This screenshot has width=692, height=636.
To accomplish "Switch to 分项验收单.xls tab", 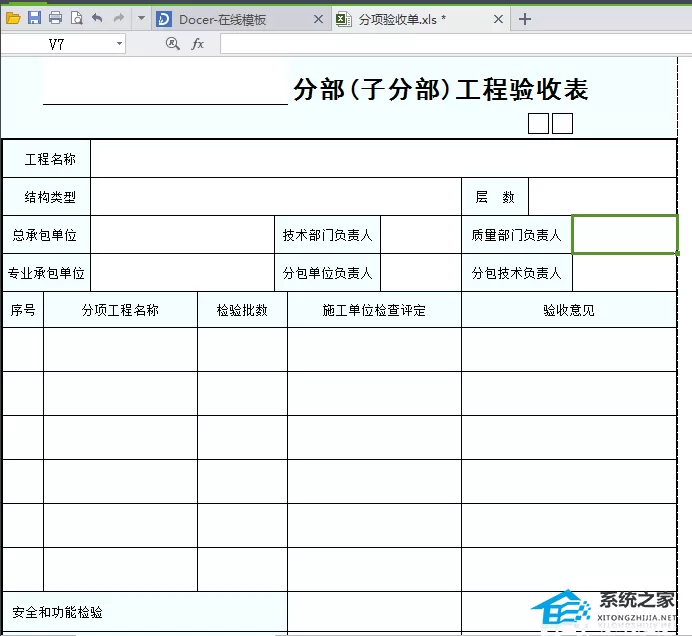I will coord(420,19).
